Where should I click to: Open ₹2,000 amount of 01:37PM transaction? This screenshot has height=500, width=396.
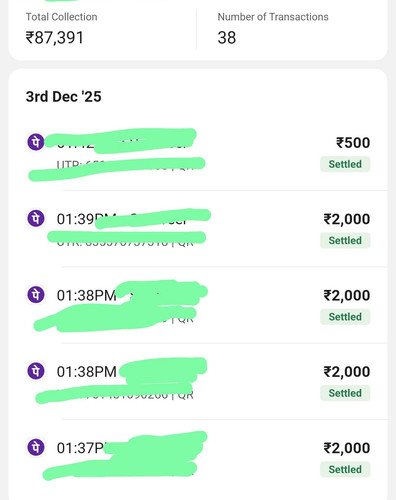point(347,448)
